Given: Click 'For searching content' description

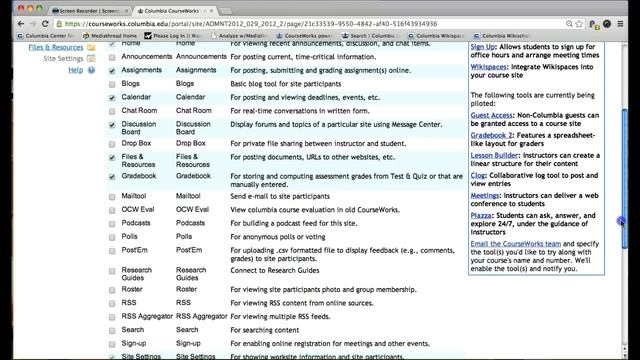Looking at the screenshot, I should point(264,330).
